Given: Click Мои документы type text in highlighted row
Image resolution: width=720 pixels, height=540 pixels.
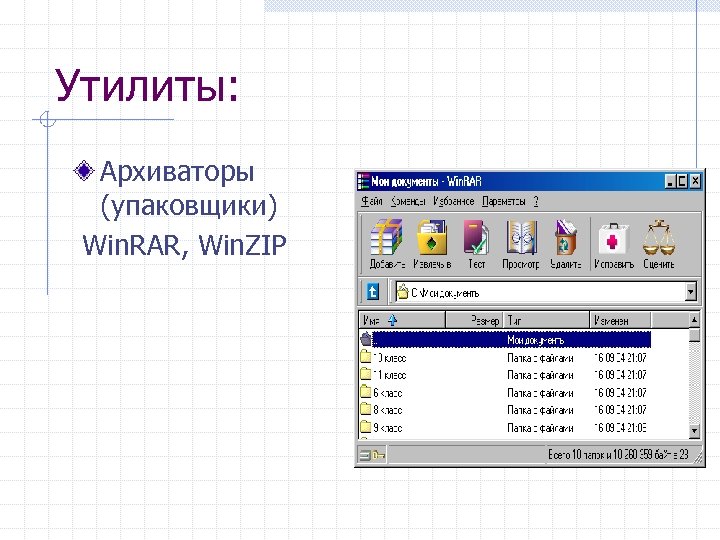Looking at the screenshot, I should [535, 340].
